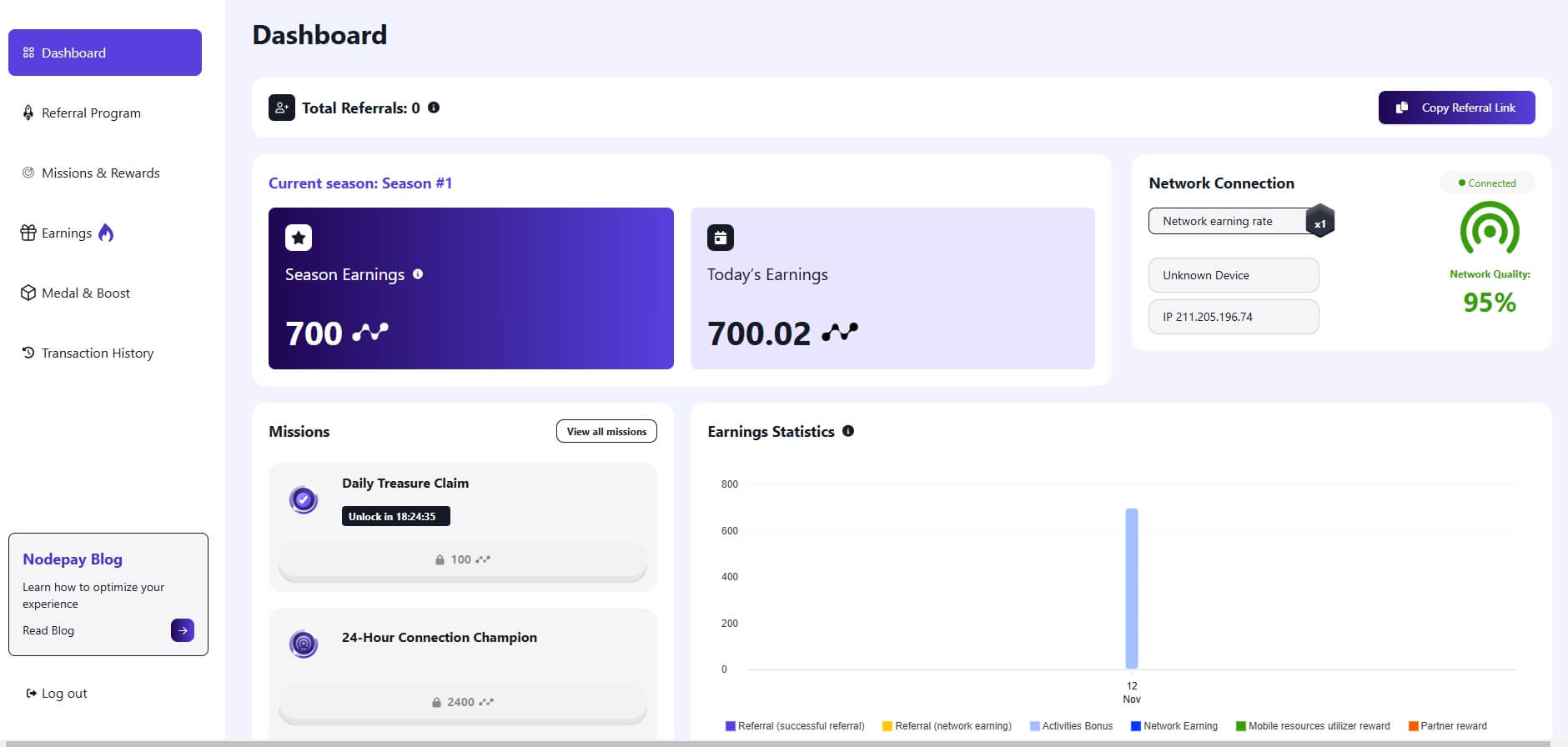The height and width of the screenshot is (747, 1568).
Task: Open the Read Blog link
Action: pos(48,630)
